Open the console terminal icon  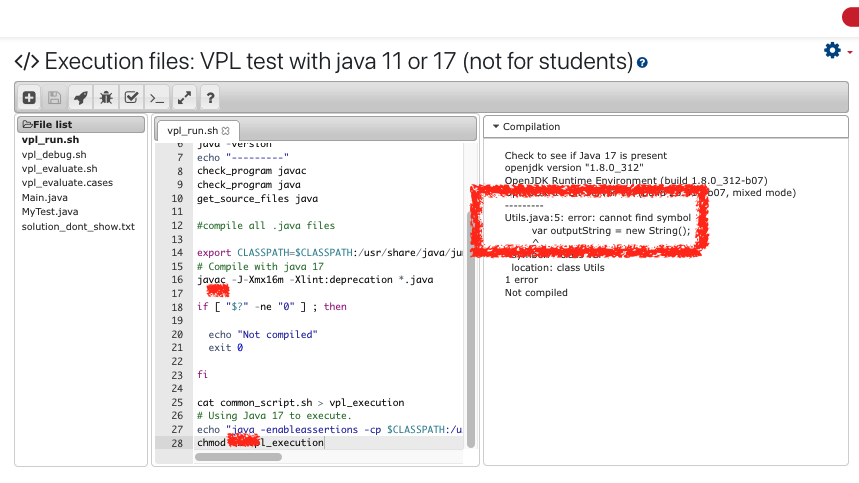click(x=157, y=98)
